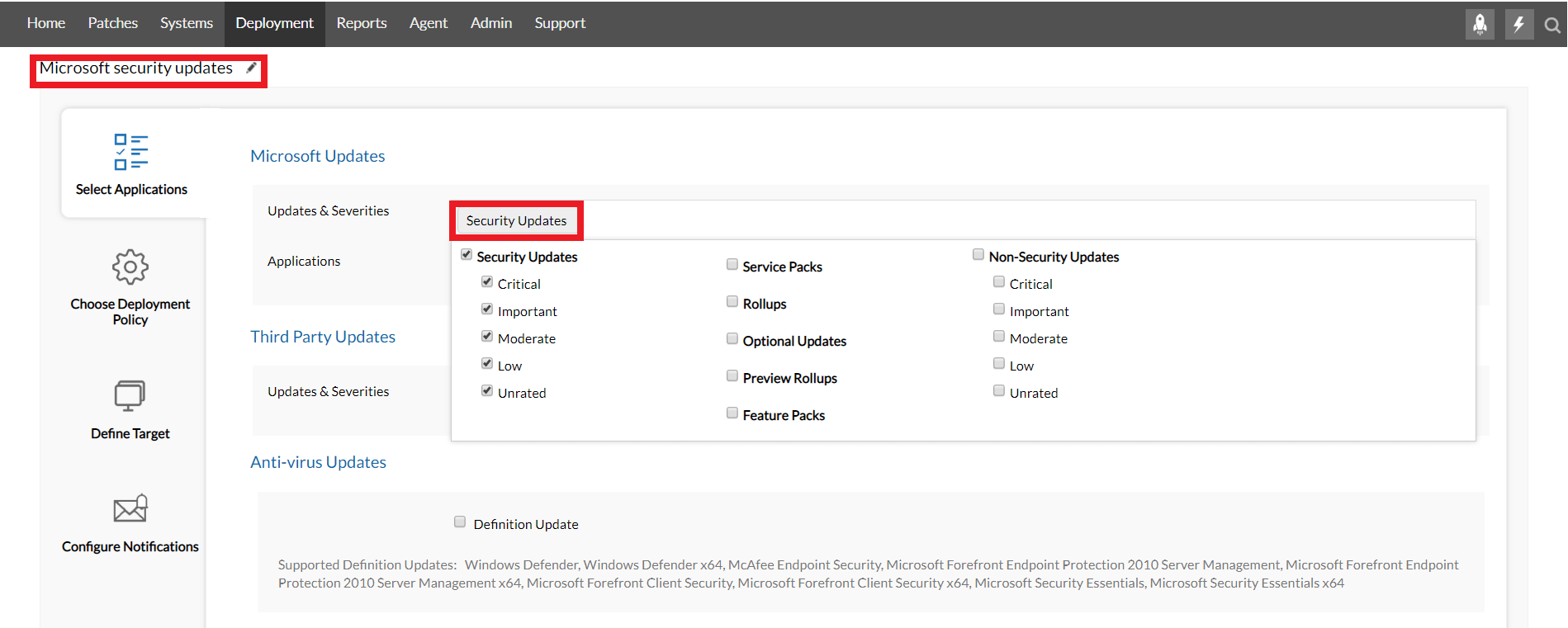The height and width of the screenshot is (628, 1568).
Task: Enable the Service Packs checkbox
Action: (732, 265)
